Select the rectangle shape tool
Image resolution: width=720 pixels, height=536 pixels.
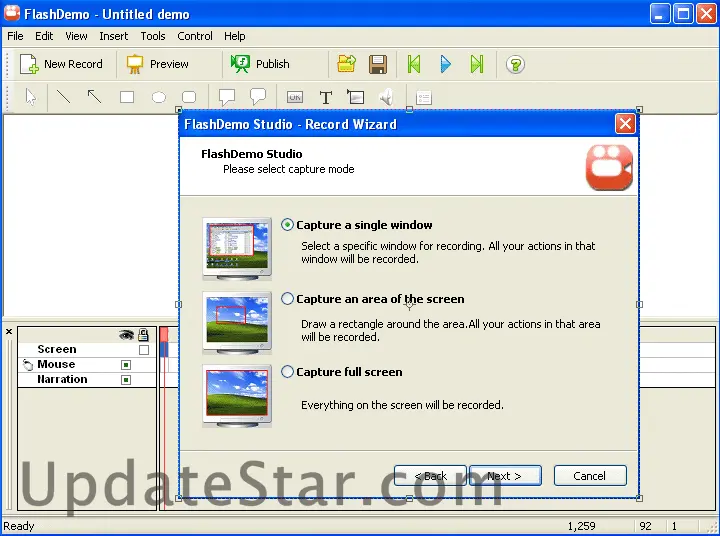[127, 97]
